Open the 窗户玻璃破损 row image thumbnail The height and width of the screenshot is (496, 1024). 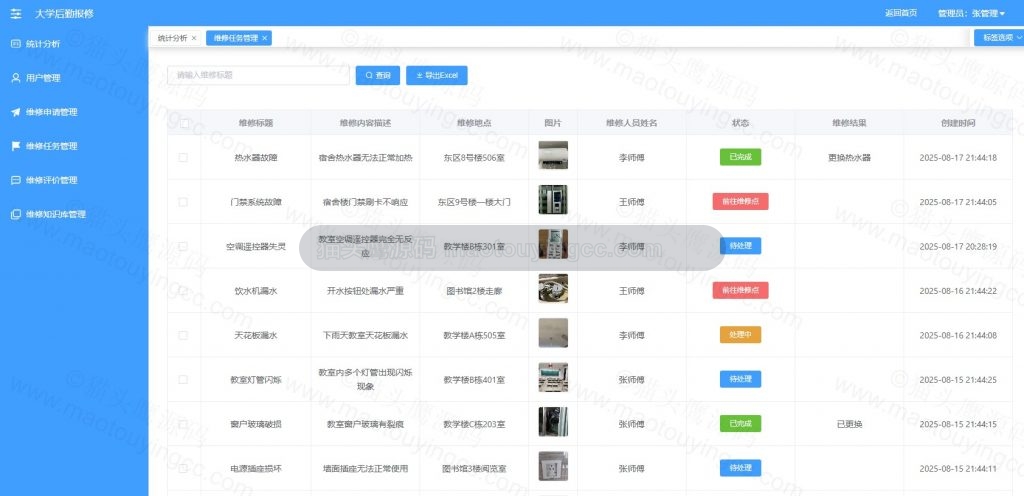tap(553, 422)
